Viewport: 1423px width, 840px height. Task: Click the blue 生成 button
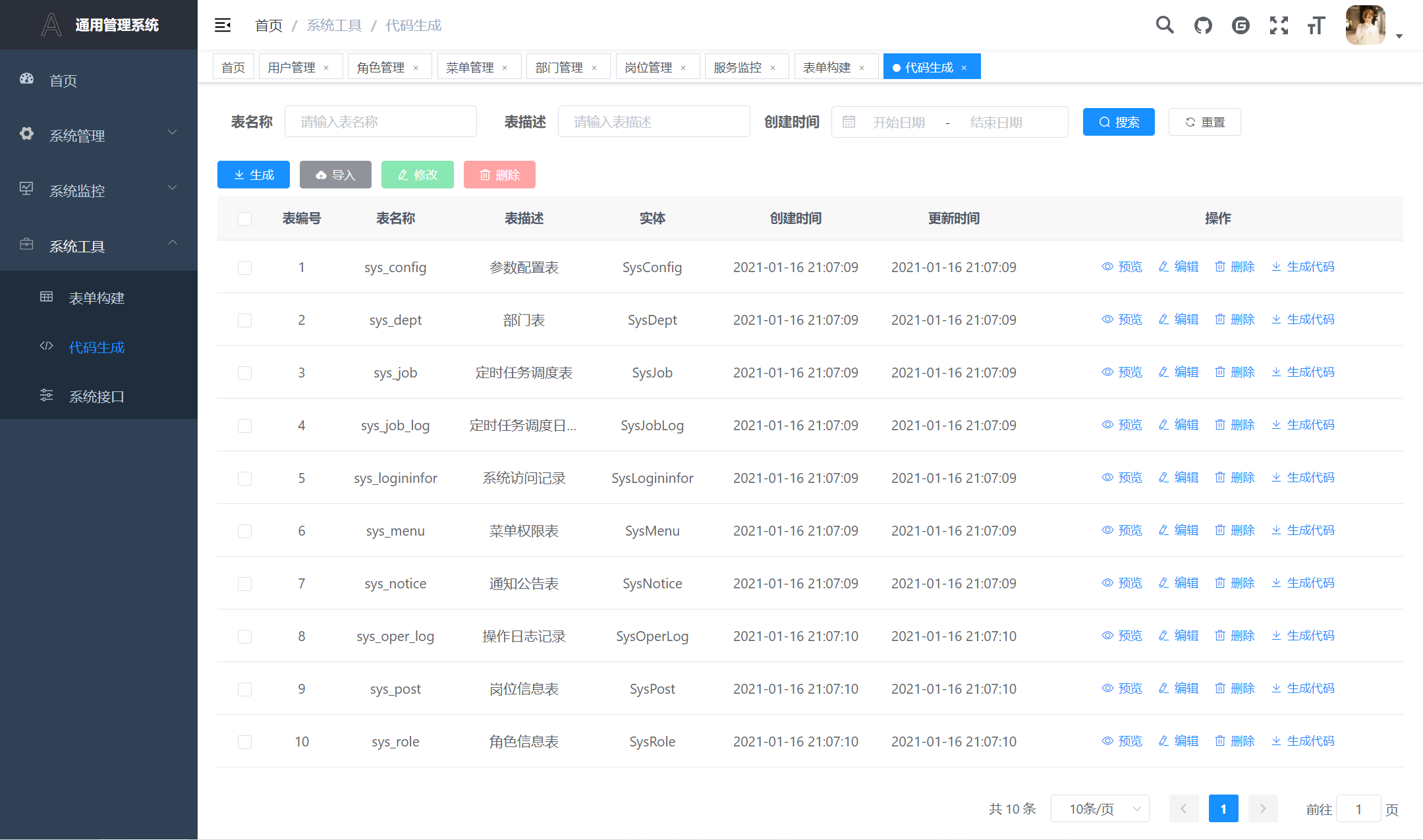pyautogui.click(x=254, y=175)
